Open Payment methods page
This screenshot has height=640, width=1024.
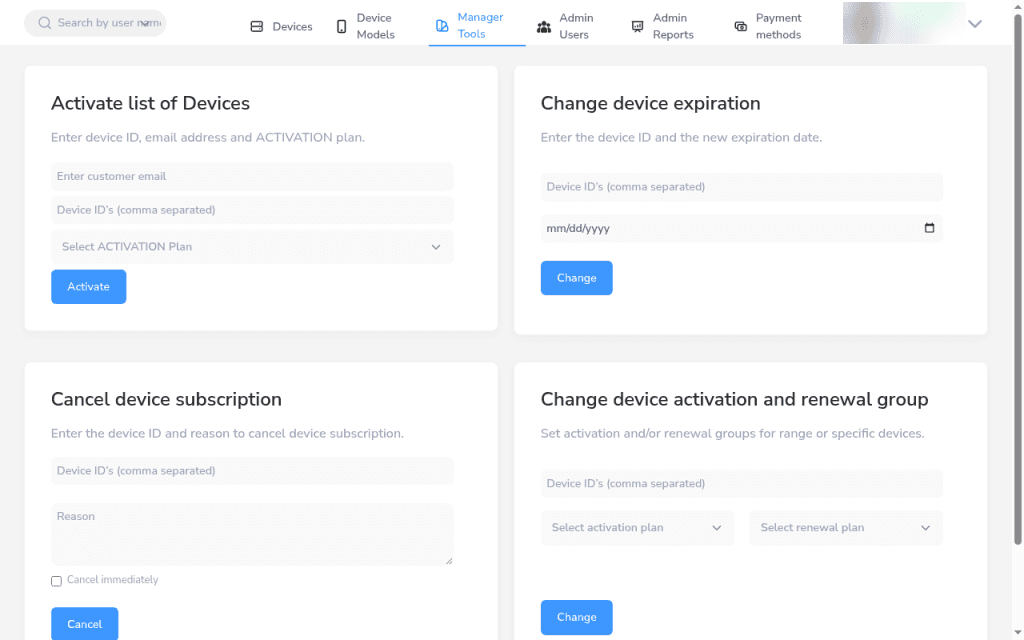[768, 27]
